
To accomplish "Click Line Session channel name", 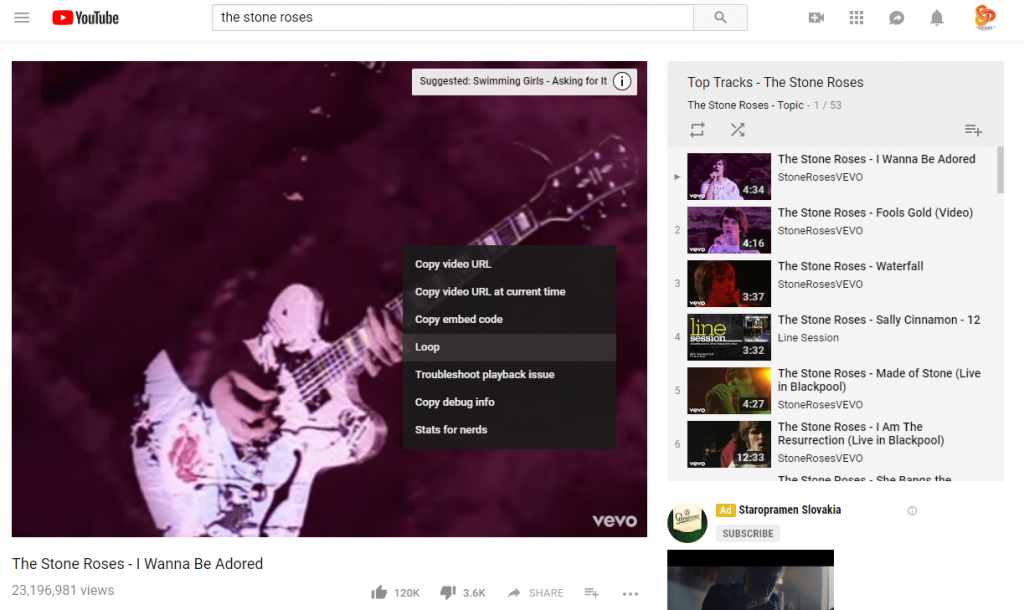I will click(x=808, y=338).
